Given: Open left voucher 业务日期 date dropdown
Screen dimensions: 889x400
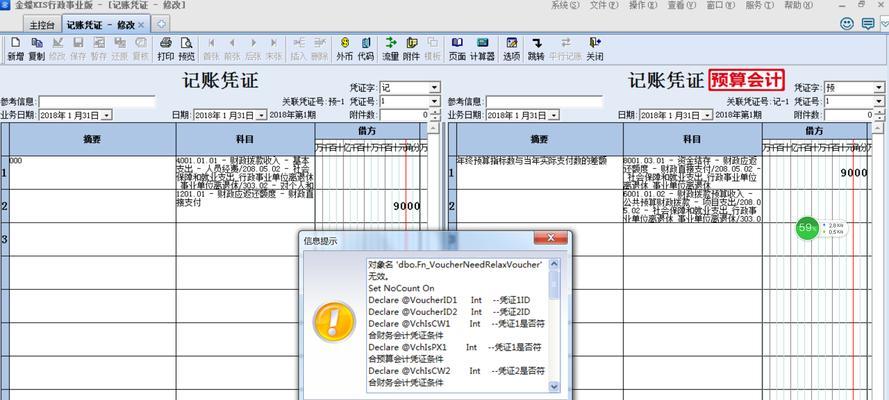Looking at the screenshot, I should [107, 115].
